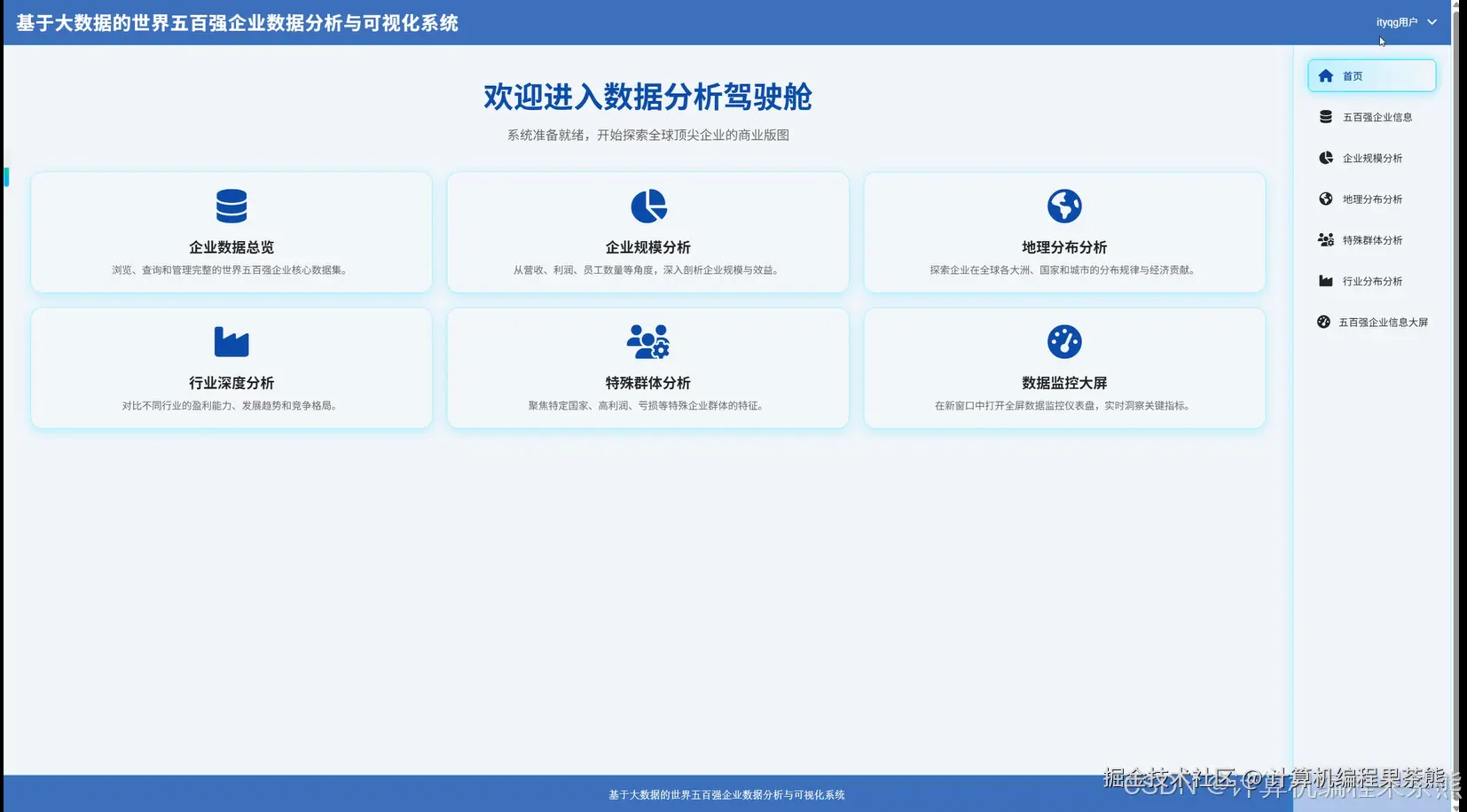This screenshot has height=812, width=1467.
Task: Click description 在新窗口中打开全屏数据监控仪表盘，实时洞察关键指标。
Action: [x=1064, y=405]
